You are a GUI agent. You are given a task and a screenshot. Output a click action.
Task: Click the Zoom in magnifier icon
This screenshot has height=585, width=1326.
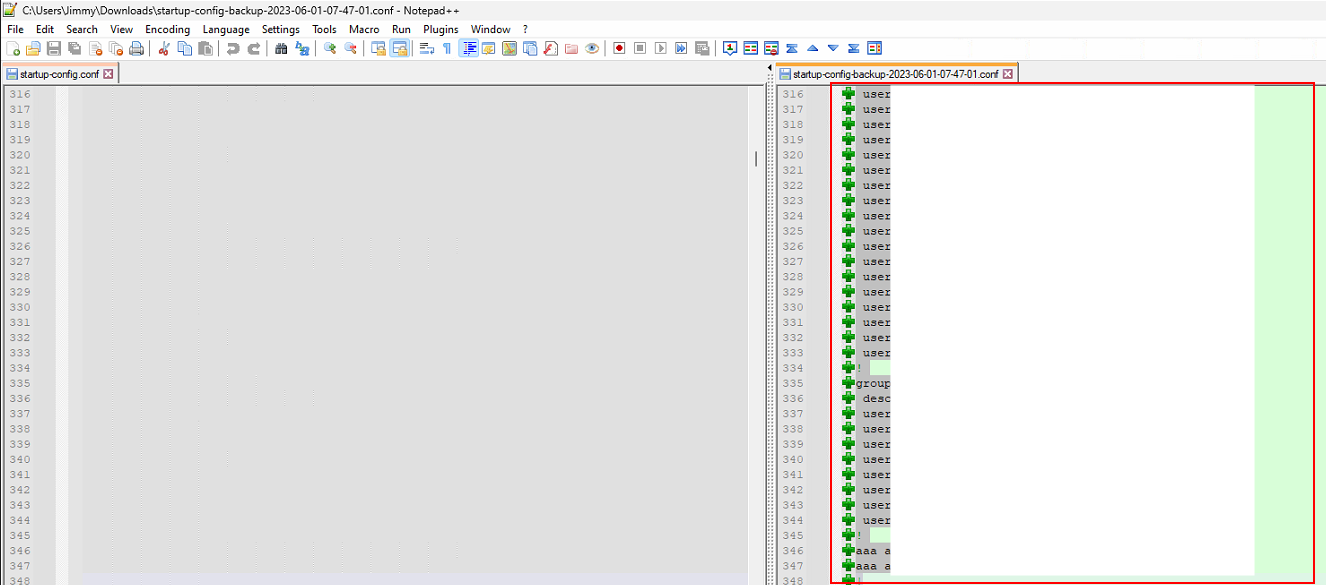329,48
